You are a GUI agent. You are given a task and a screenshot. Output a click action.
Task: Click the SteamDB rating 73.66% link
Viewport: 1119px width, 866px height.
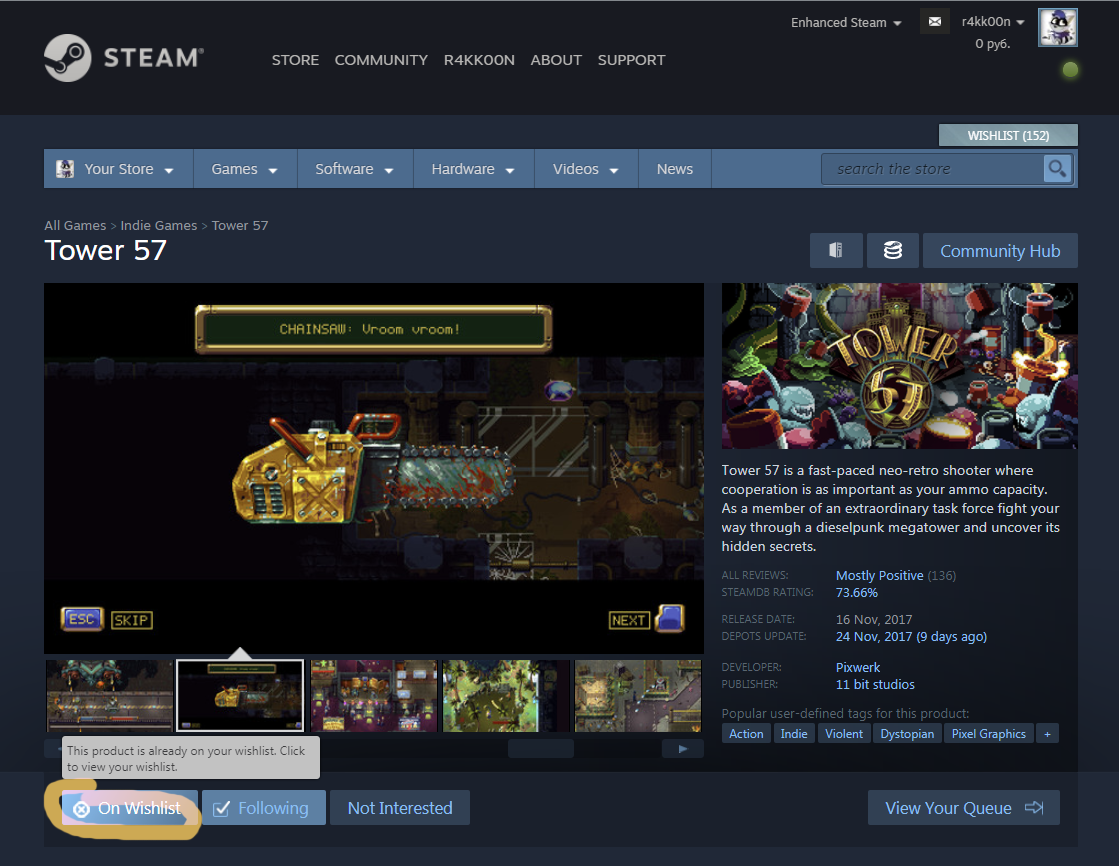click(x=856, y=593)
